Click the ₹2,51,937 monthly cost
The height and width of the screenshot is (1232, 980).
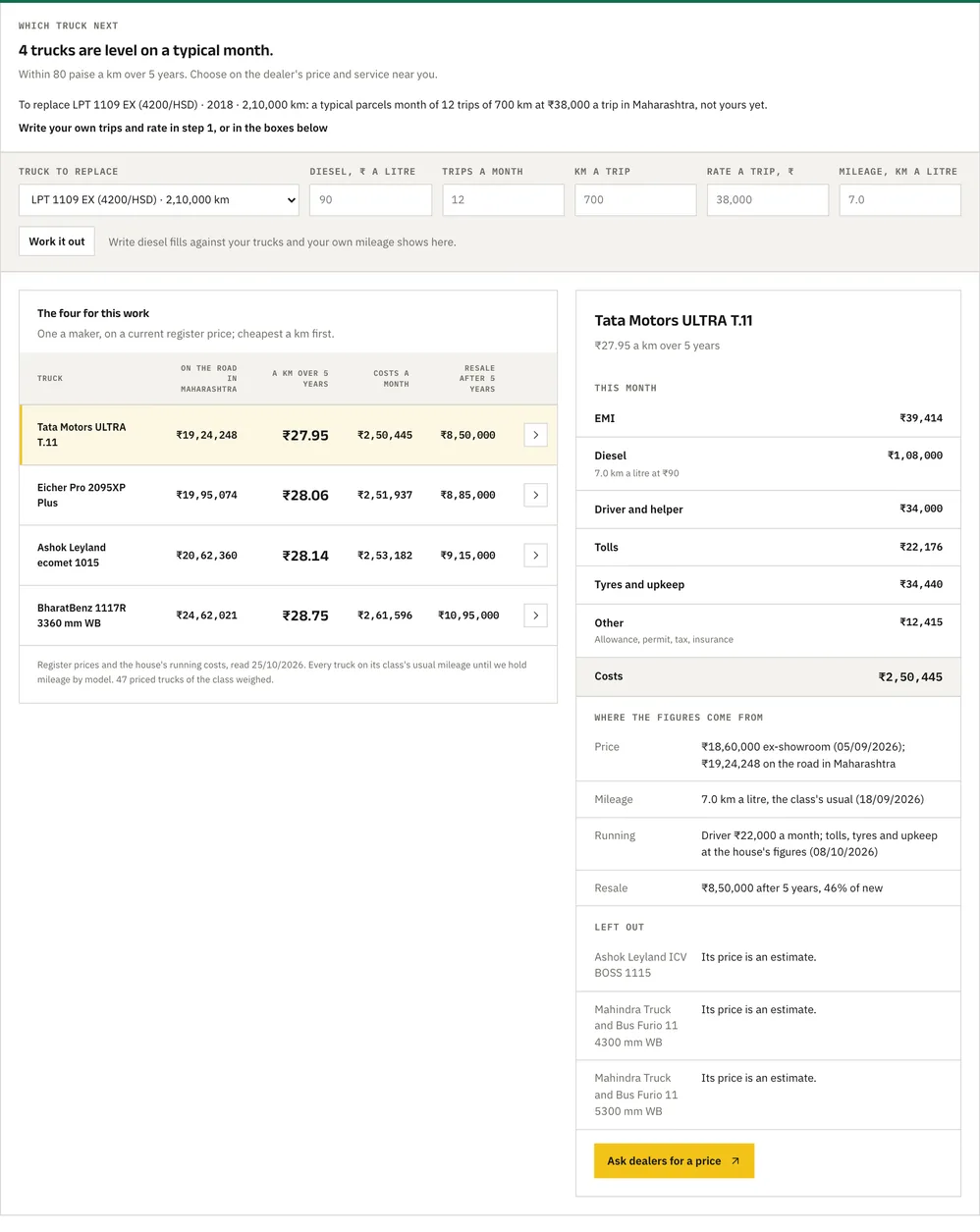(385, 495)
